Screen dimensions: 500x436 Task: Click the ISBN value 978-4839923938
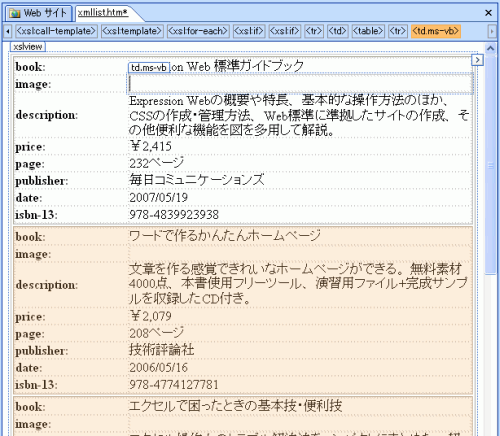(x=174, y=215)
